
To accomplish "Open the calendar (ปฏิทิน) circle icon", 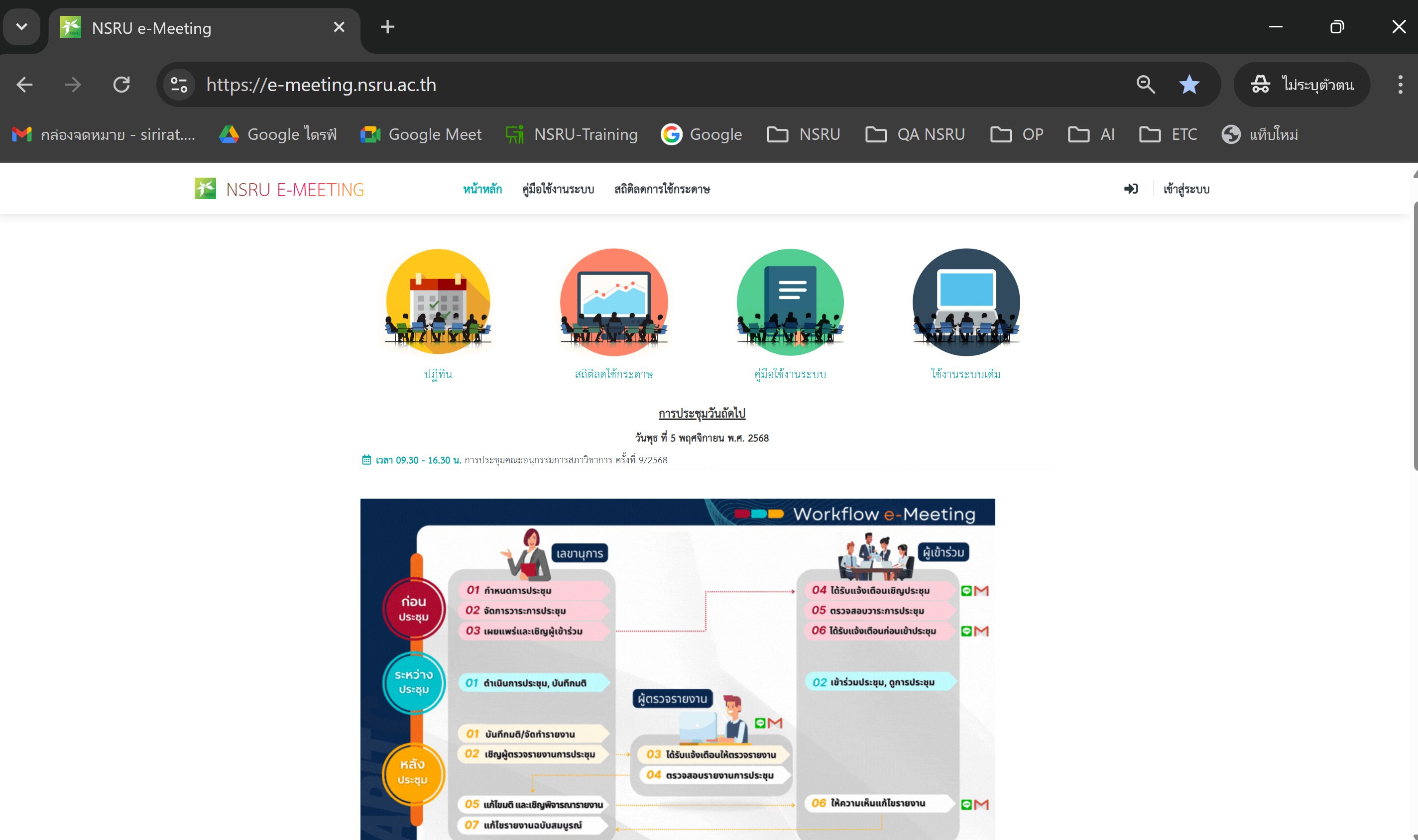I will (x=438, y=302).
